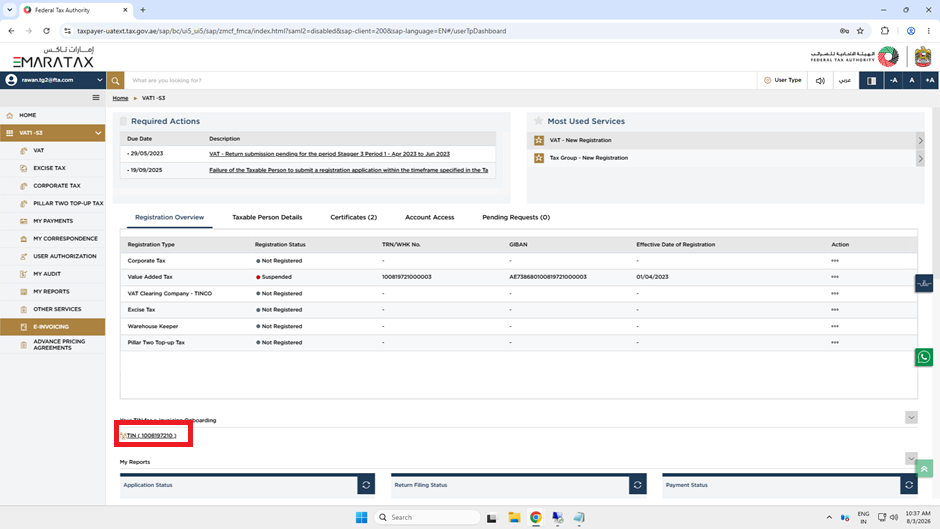Image resolution: width=940 pixels, height=529 pixels.
Task: Refresh the Return Filing Status card
Action: point(638,485)
